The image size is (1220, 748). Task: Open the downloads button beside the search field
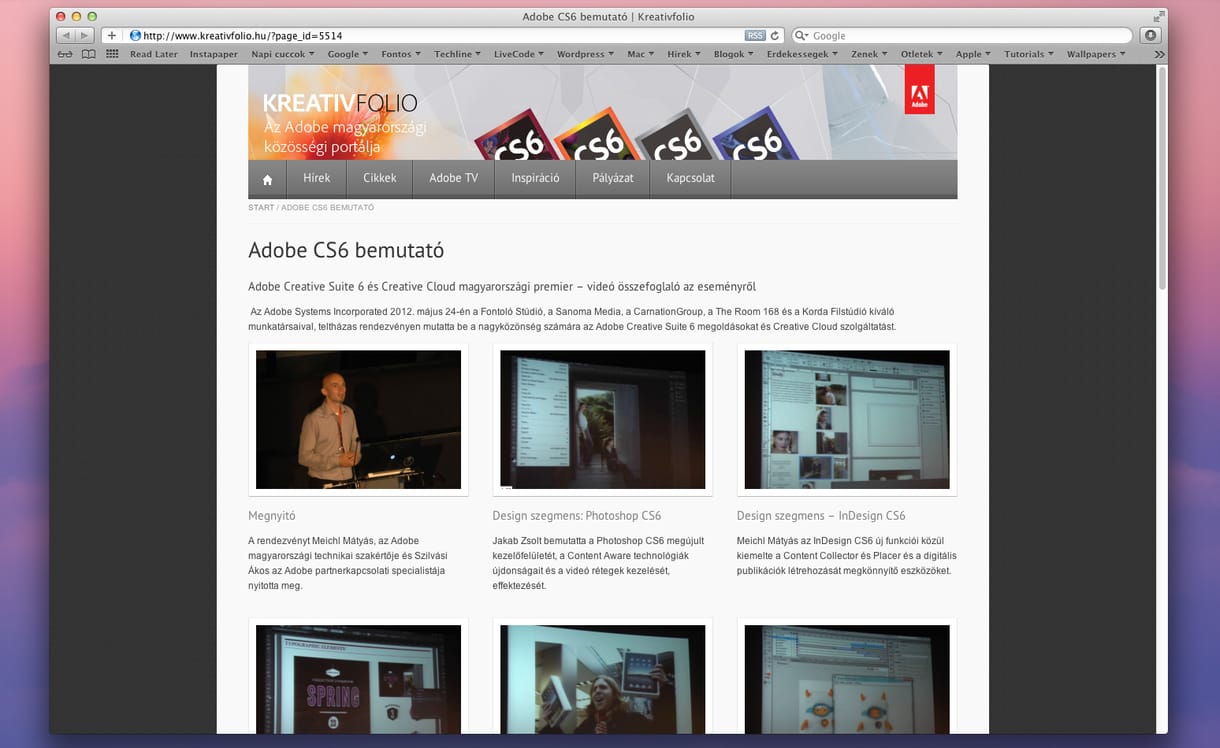click(1149, 35)
